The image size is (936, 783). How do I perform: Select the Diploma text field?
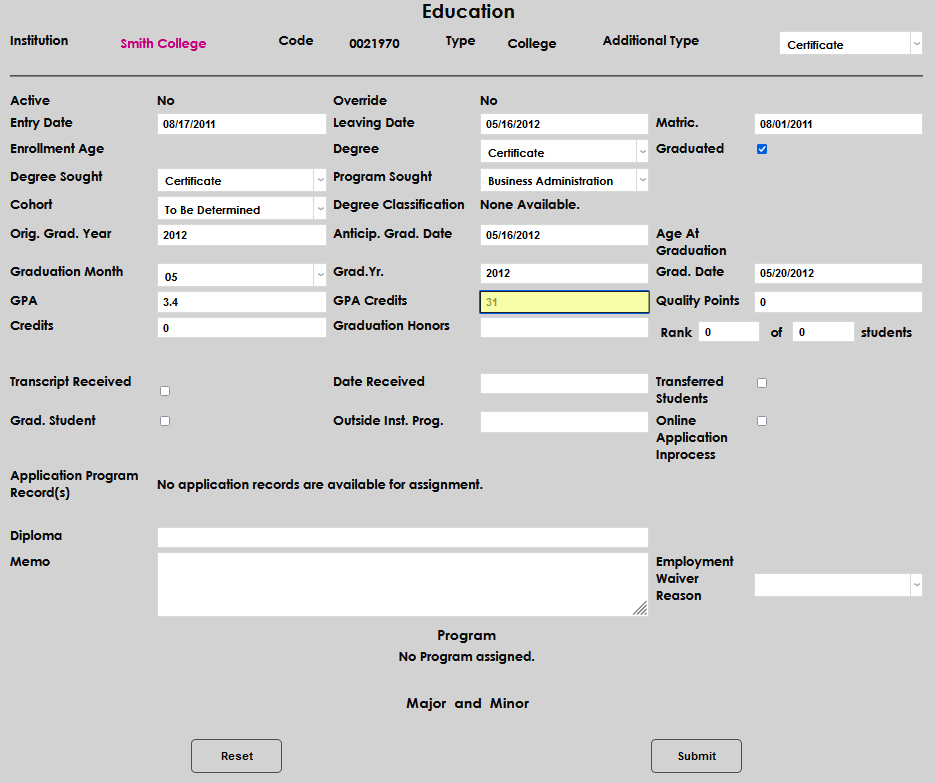pyautogui.click(x=402, y=537)
